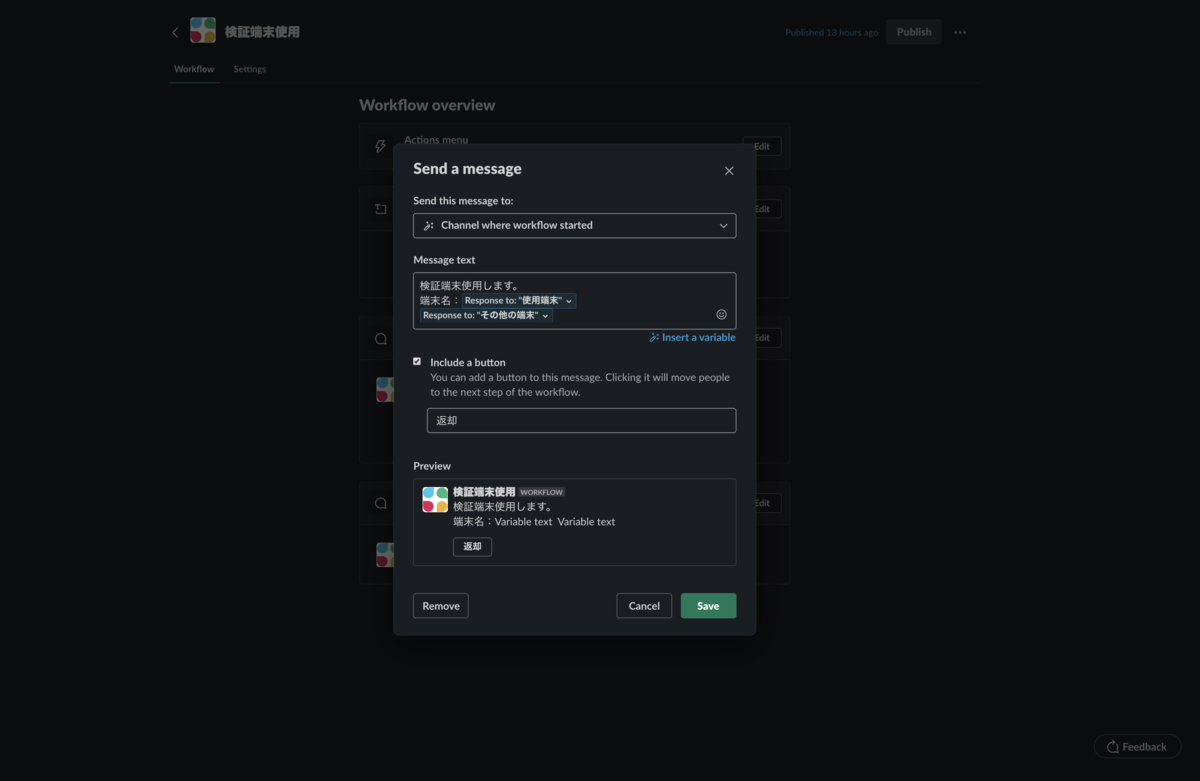Click the workflow app icon beside 検証端末使用 title
This screenshot has height=781, width=1200.
pyautogui.click(x=203, y=31)
